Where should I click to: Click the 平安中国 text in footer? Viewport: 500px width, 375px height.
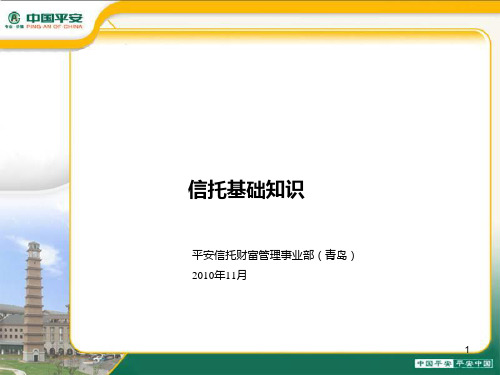click(473, 363)
